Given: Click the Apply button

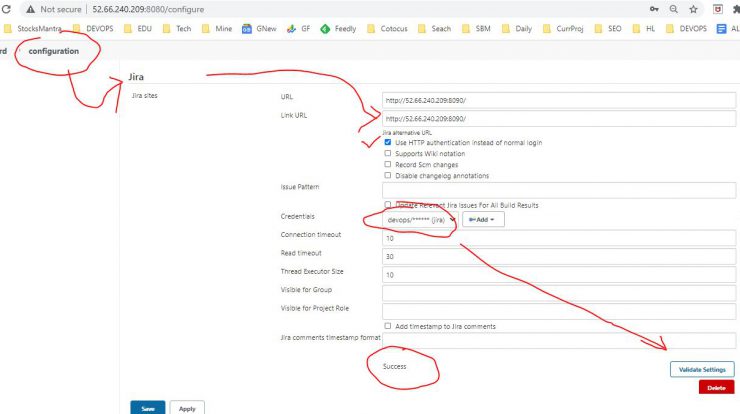Looking at the screenshot, I should pyautogui.click(x=187, y=408).
